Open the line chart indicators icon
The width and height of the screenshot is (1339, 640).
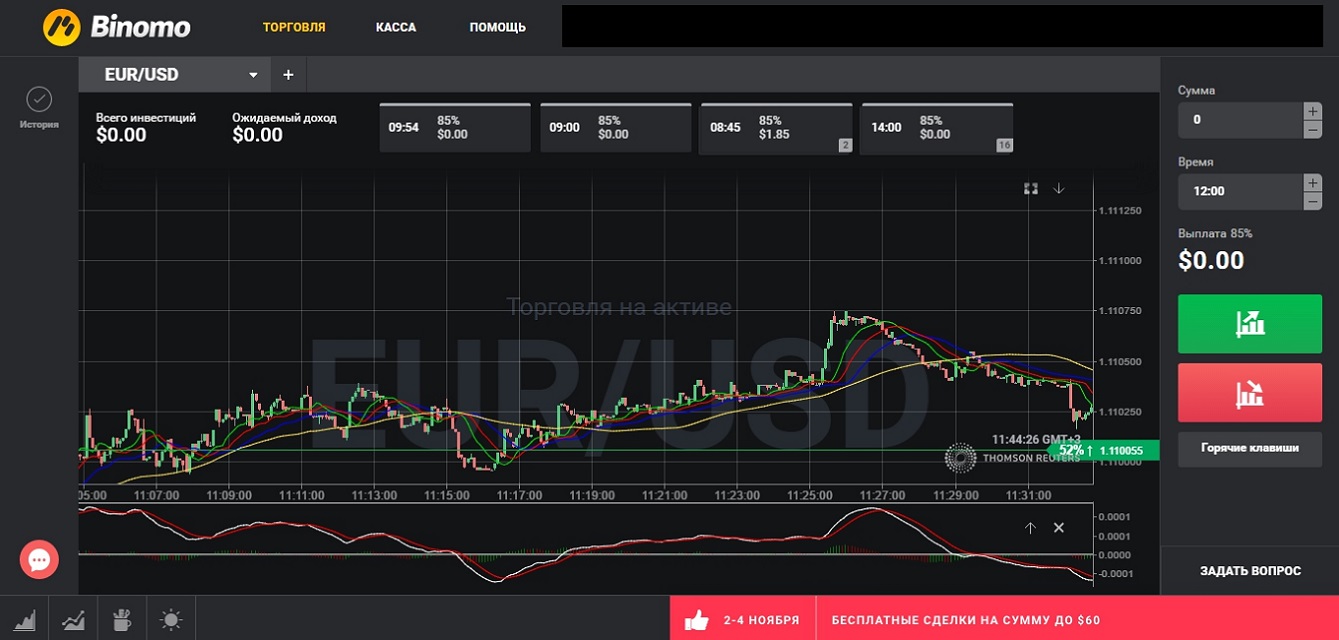click(x=73, y=619)
